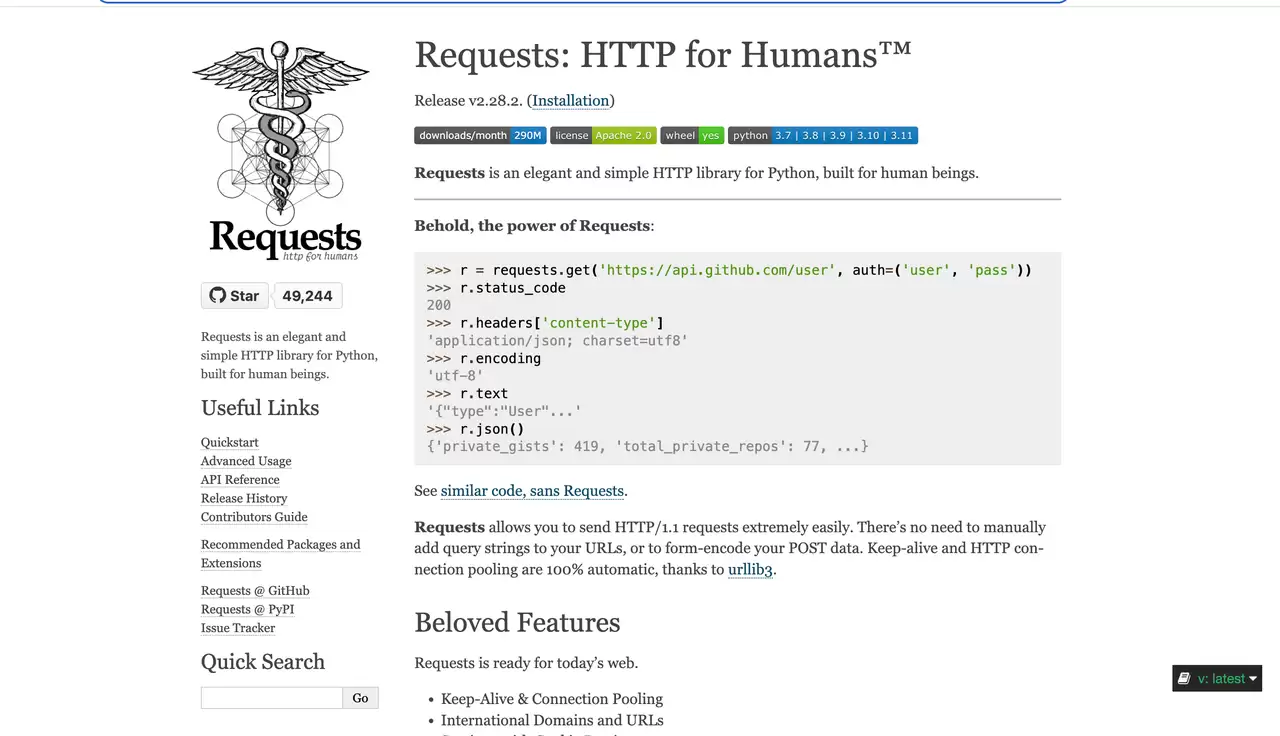Click the license Apache 2.0 badge

(603, 135)
